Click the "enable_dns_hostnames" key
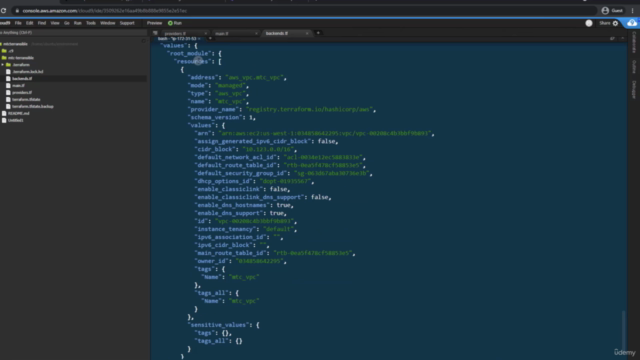The width and height of the screenshot is (640, 360). point(231,205)
